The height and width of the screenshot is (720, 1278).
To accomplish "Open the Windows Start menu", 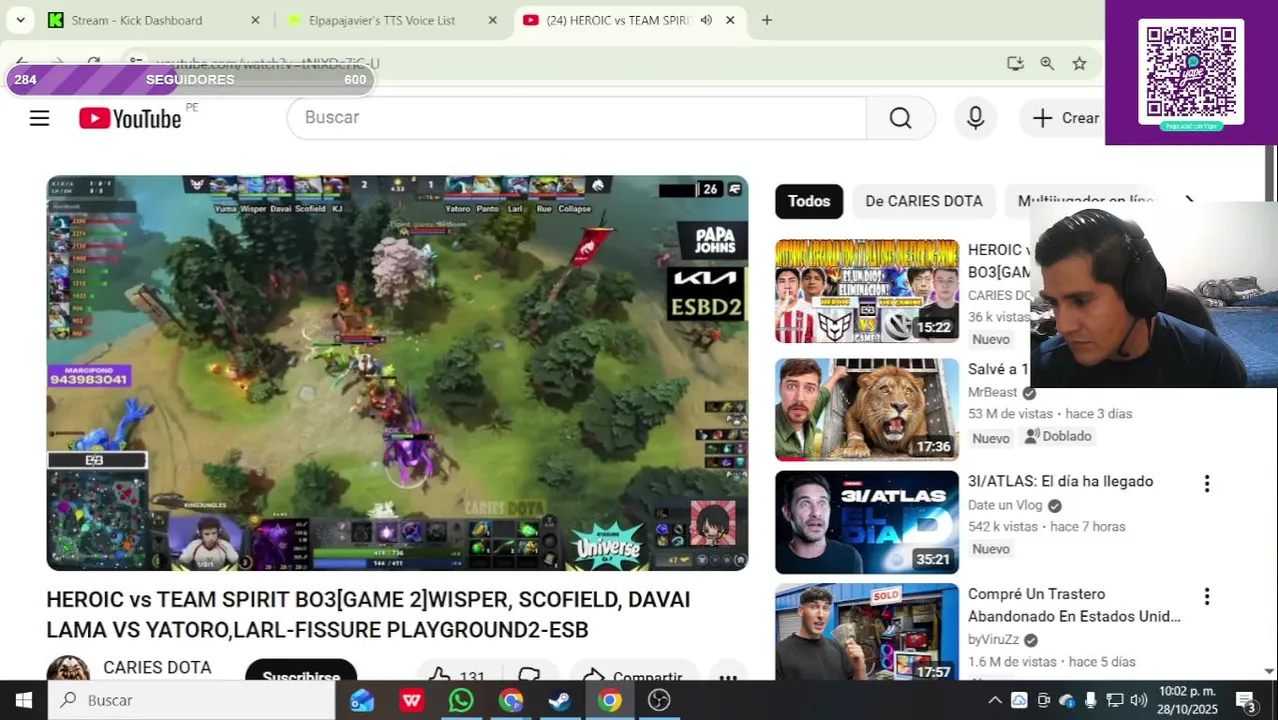I will point(24,700).
